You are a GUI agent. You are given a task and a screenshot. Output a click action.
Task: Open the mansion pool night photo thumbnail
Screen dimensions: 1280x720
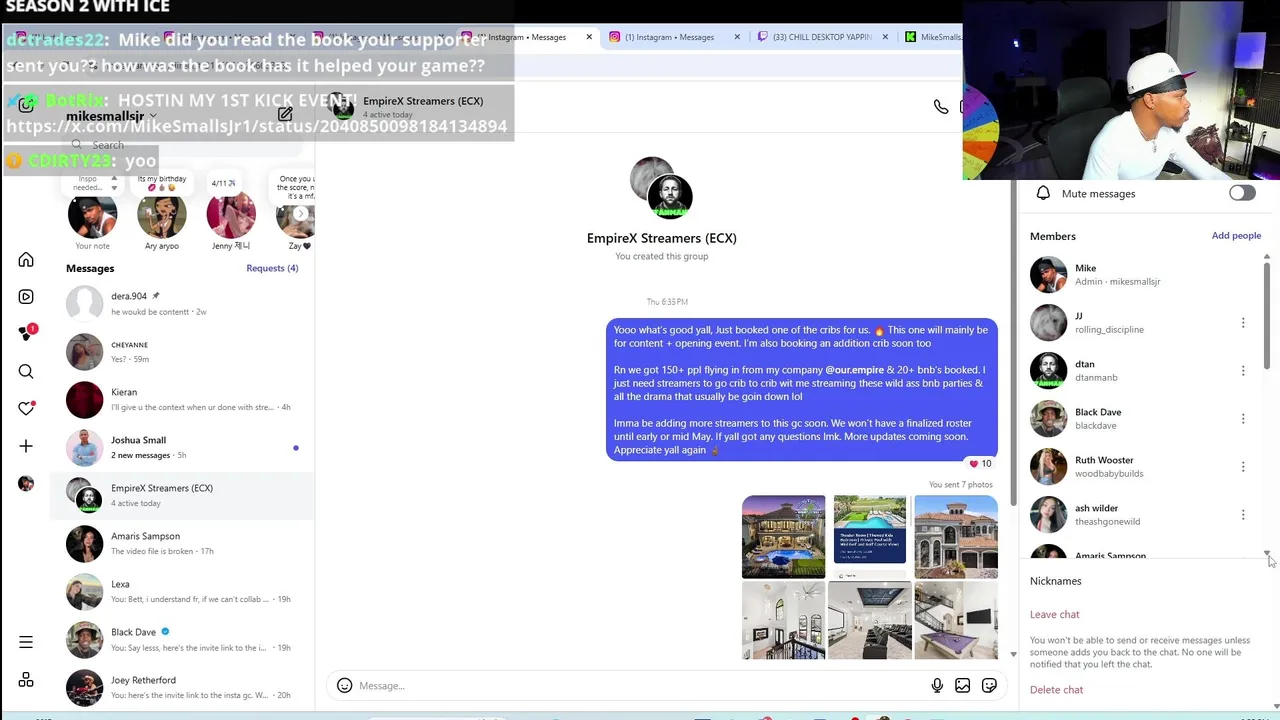tap(784, 537)
